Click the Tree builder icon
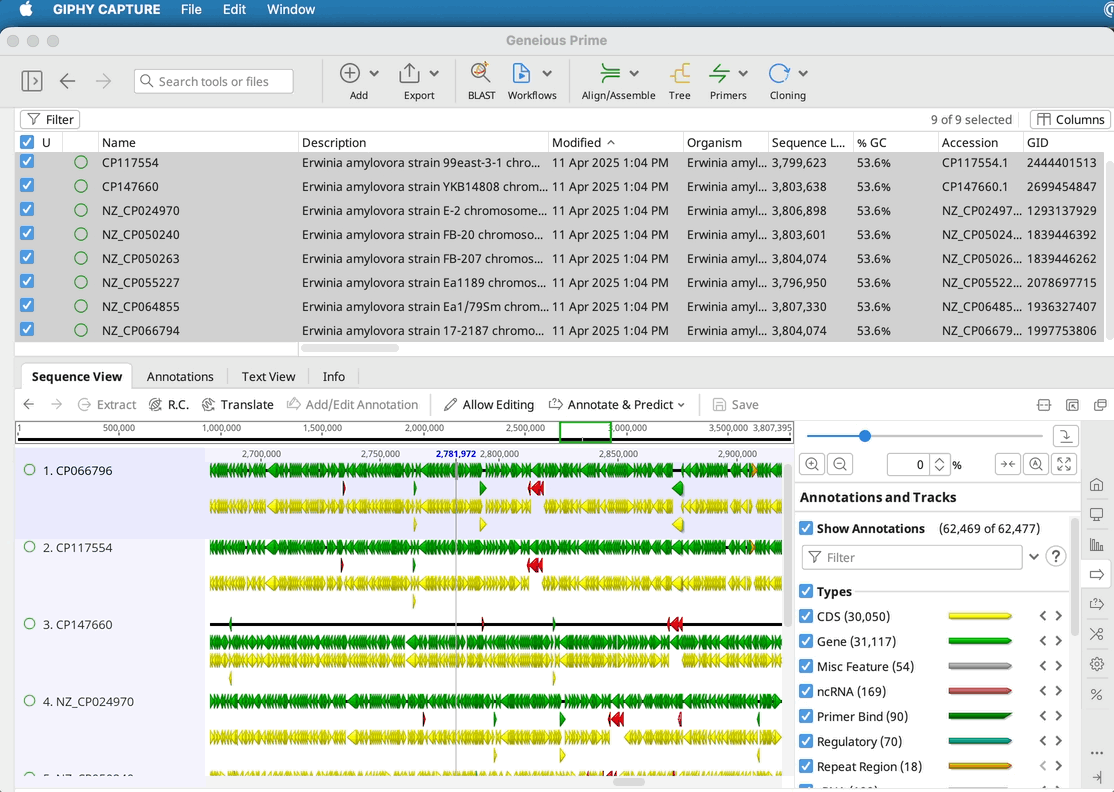 (x=680, y=74)
